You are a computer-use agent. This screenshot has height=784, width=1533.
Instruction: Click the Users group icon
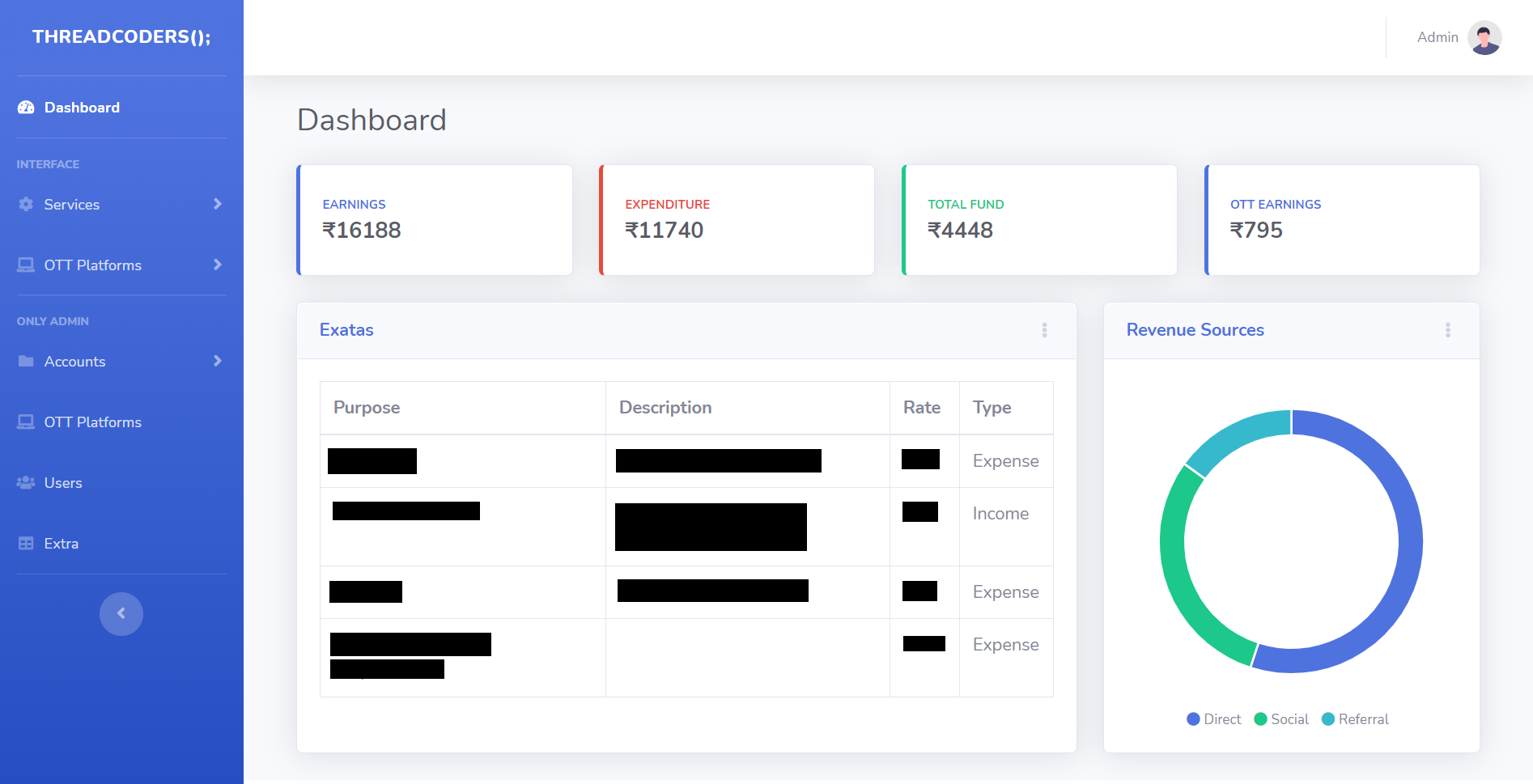click(x=26, y=483)
